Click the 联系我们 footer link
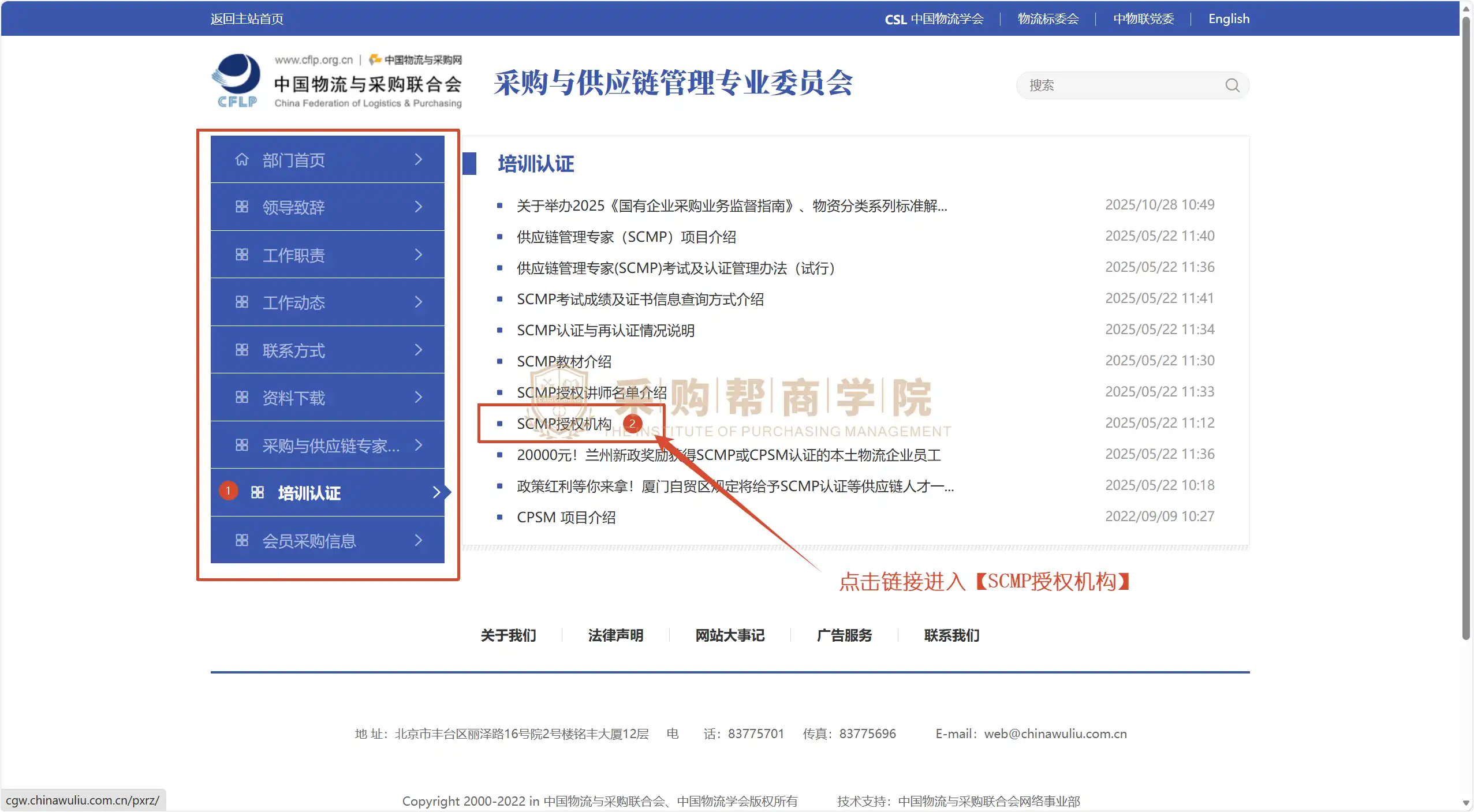This screenshot has height=812, width=1474. [952, 635]
